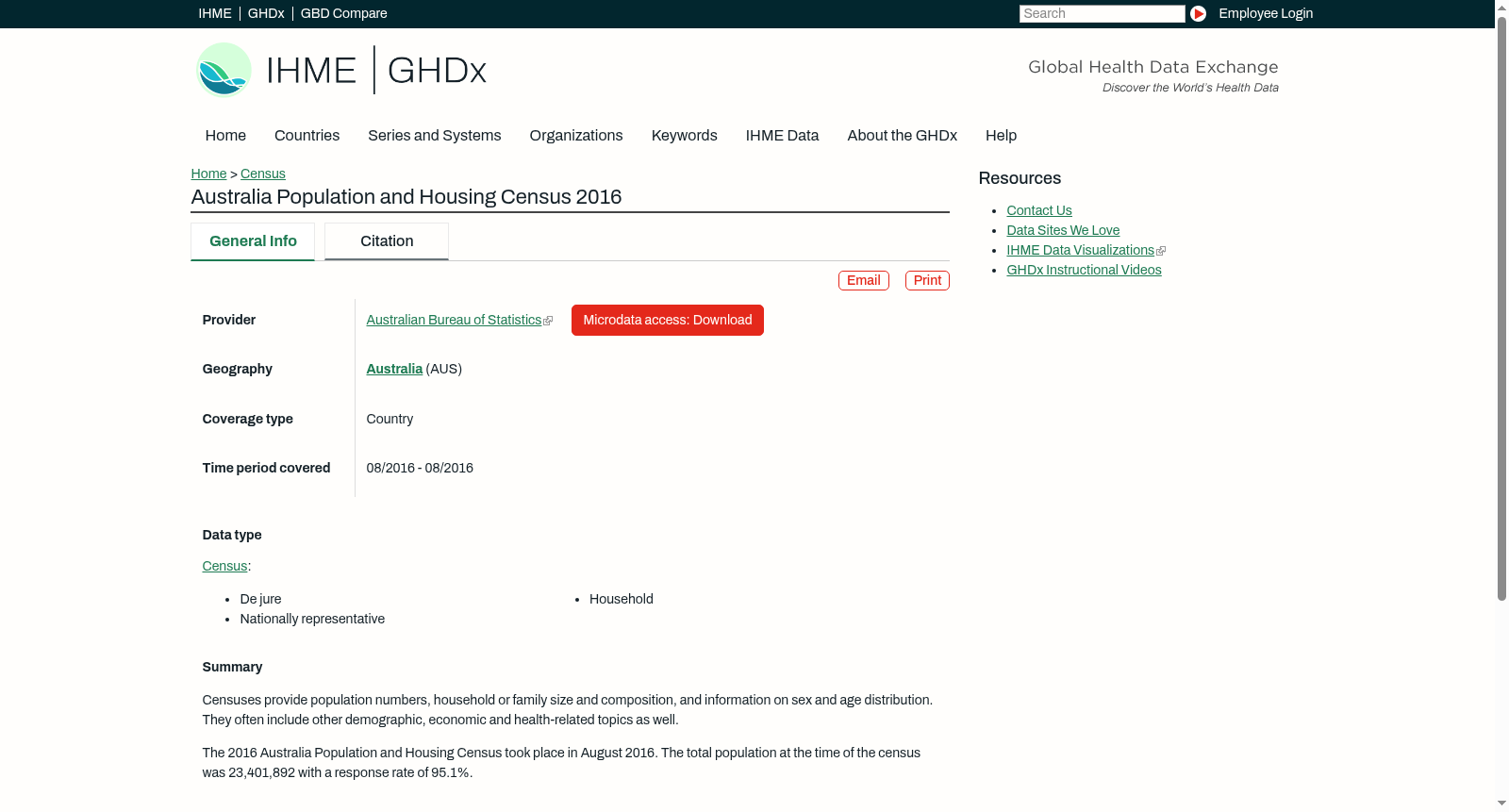The height and width of the screenshot is (812, 1509).
Task: Click the Employee Login link
Action: [1266, 13]
